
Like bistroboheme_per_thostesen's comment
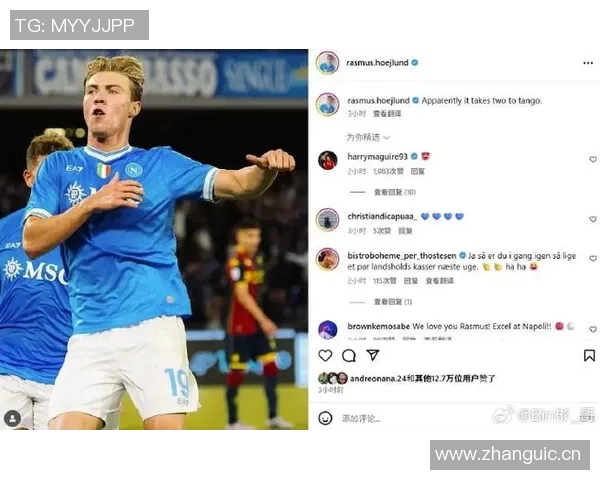pyautogui.click(x=593, y=258)
